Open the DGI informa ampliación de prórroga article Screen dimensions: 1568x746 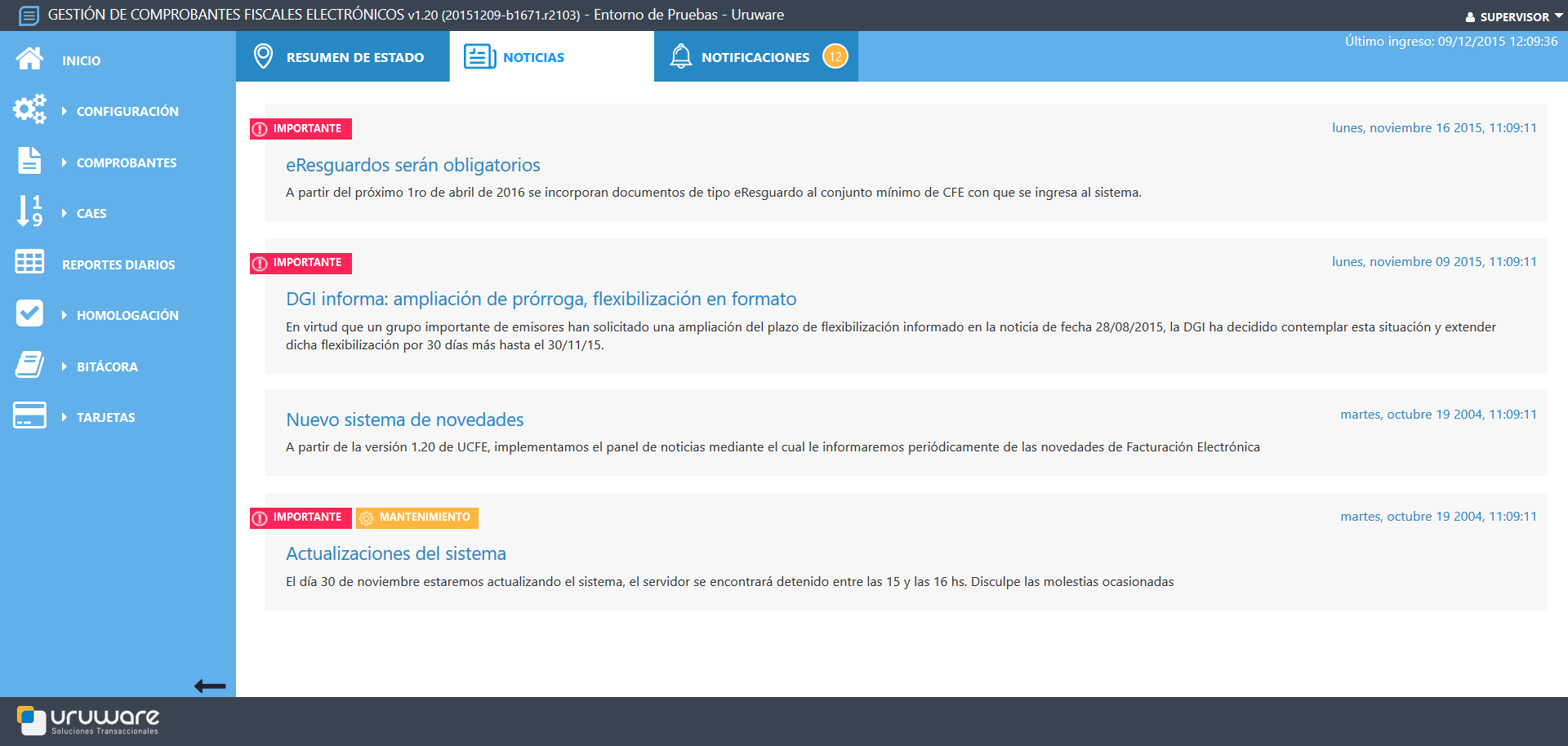point(541,299)
